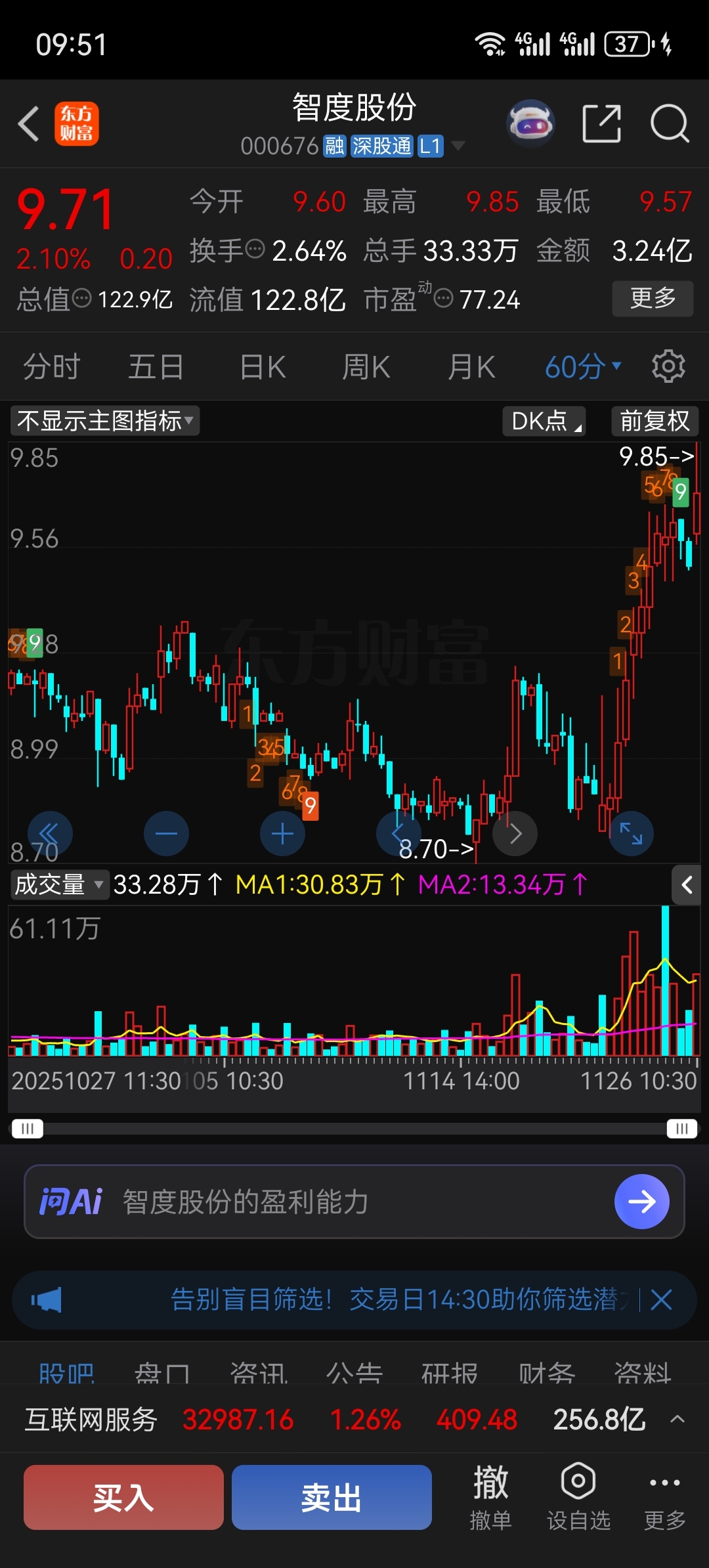Viewport: 709px width, 1568px height.
Task: Grab the right timeline range handle
Action: [x=682, y=1129]
